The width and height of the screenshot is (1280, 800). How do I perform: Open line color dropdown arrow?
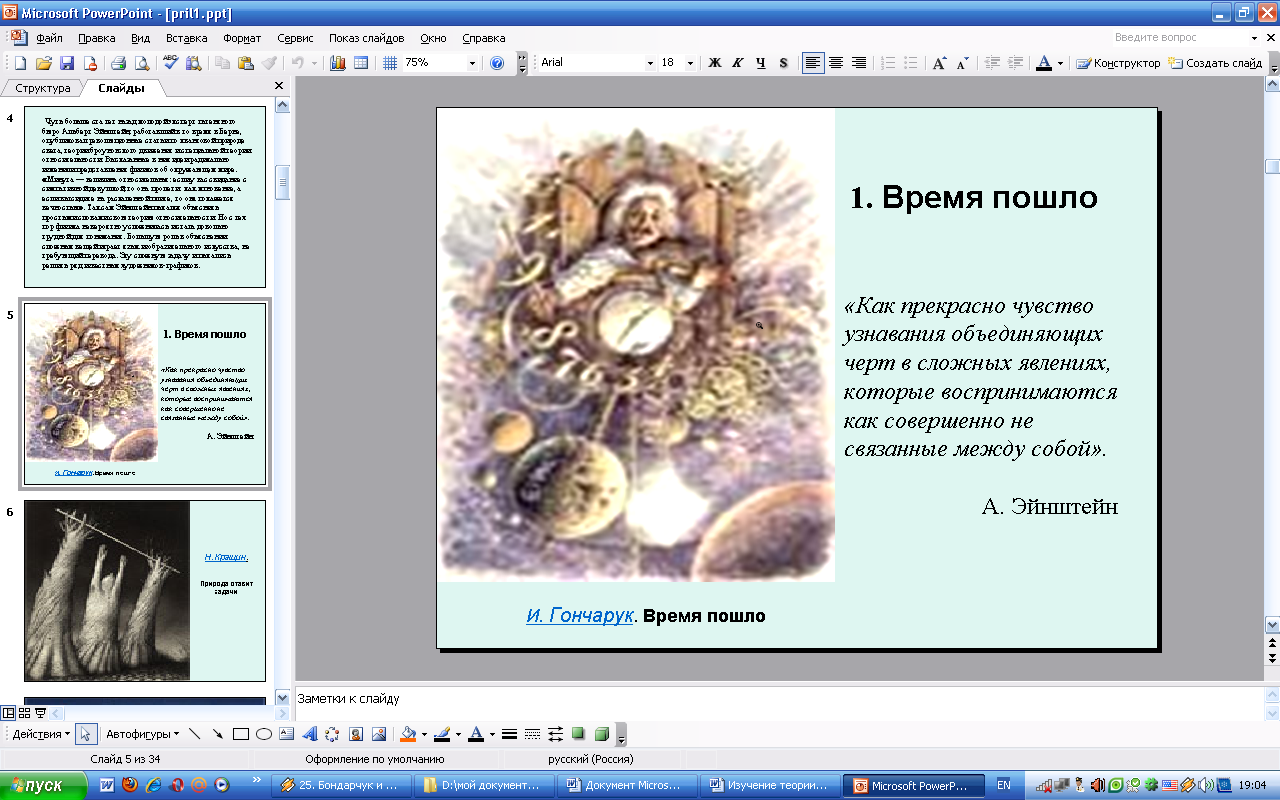tap(458, 734)
